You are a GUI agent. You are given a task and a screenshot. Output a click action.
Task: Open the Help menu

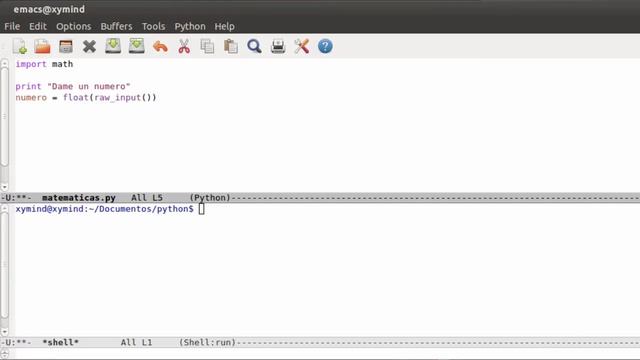pyautogui.click(x=224, y=27)
